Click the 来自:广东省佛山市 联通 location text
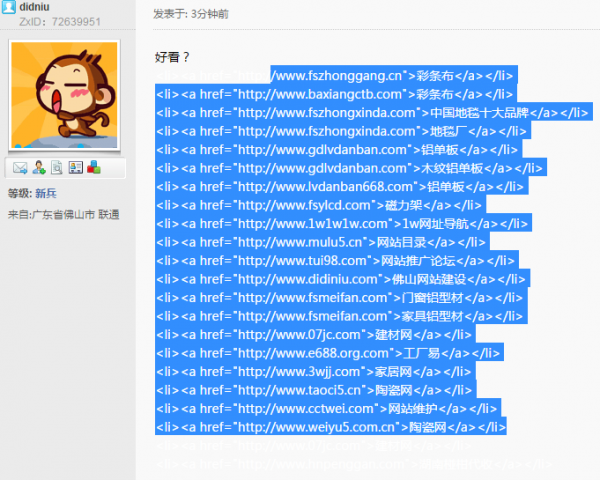Image resolution: width=600 pixels, height=480 pixels. 64,214
